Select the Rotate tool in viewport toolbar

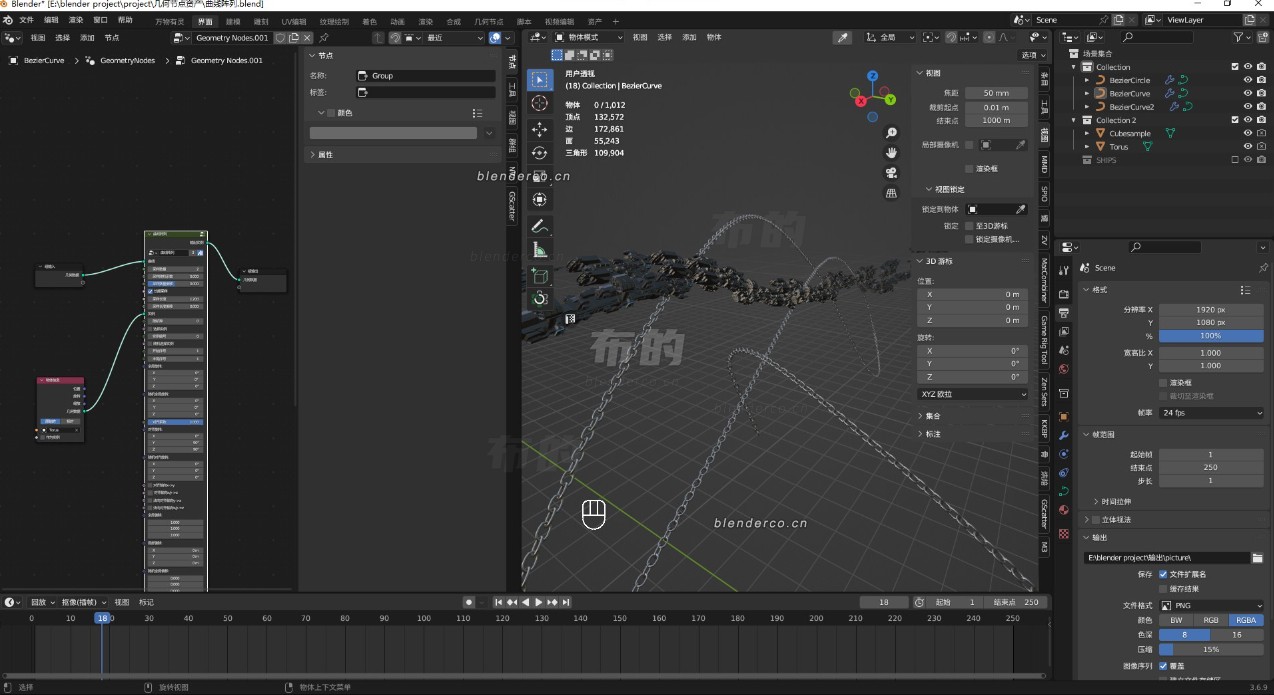pos(540,153)
